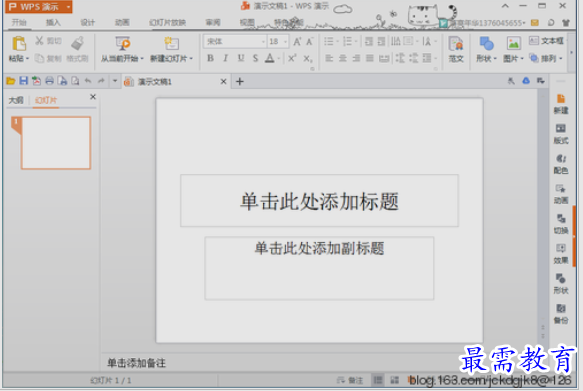Open the font name dropdown (宋体)
The image size is (583, 391).
click(x=263, y=42)
